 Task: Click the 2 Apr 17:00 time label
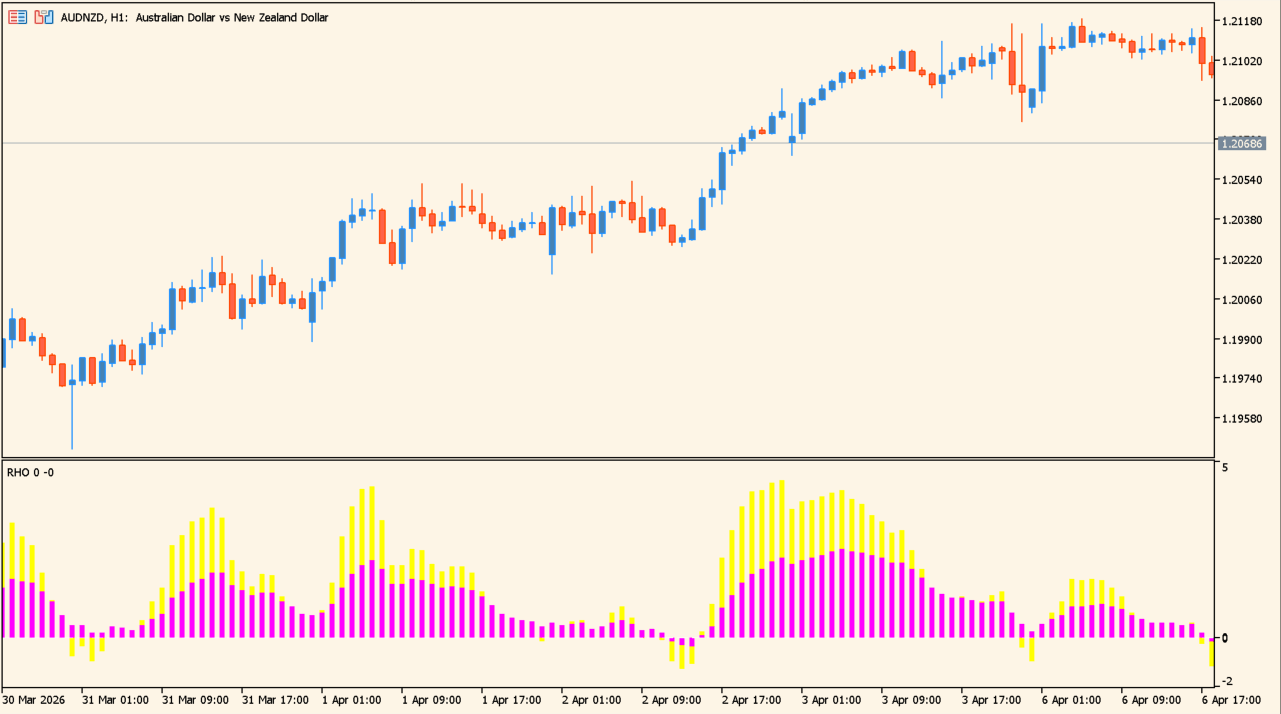pos(751,700)
